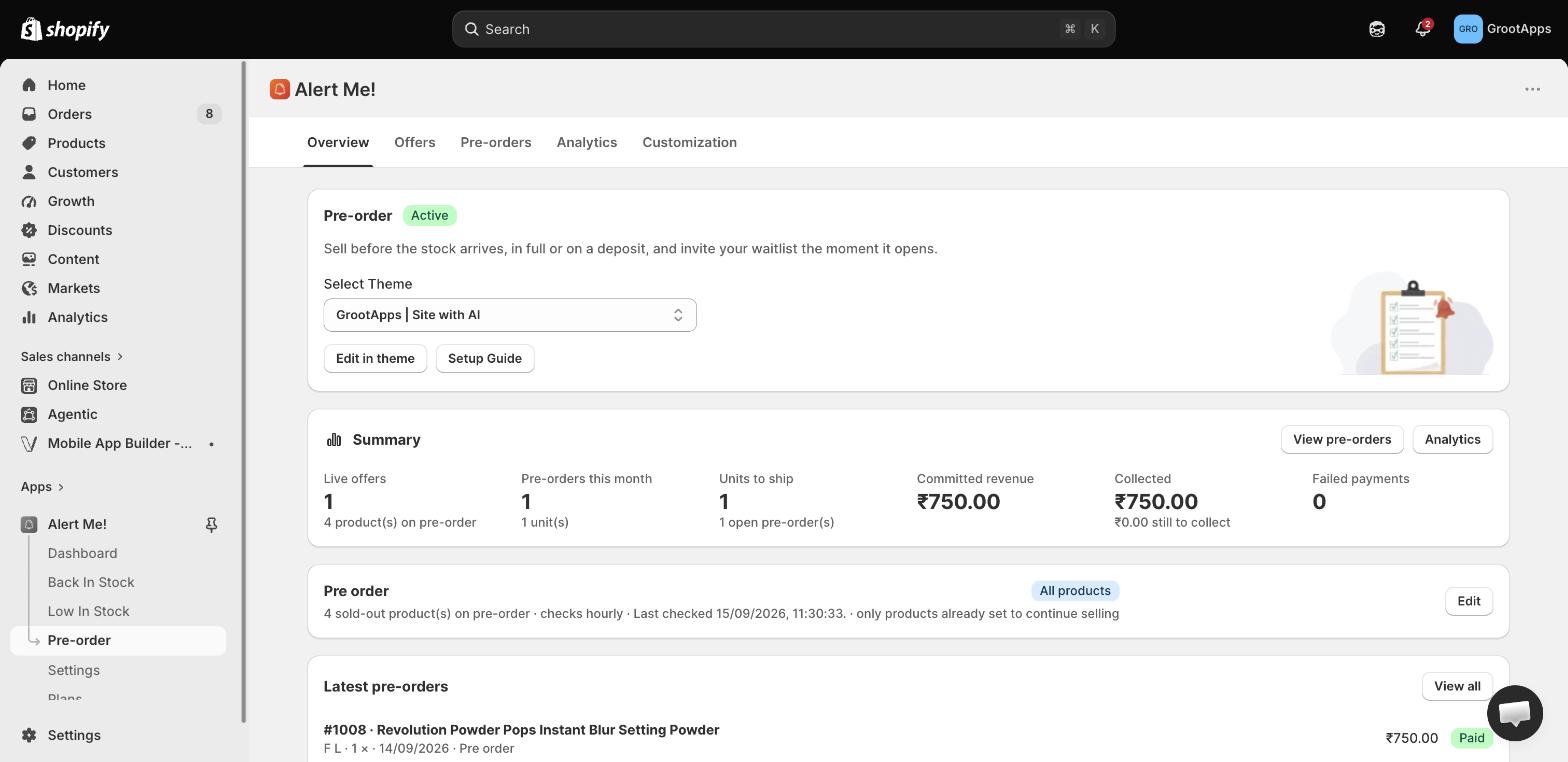Image resolution: width=1568 pixels, height=762 pixels.
Task: Click the Active status badge
Action: pyautogui.click(x=430, y=215)
